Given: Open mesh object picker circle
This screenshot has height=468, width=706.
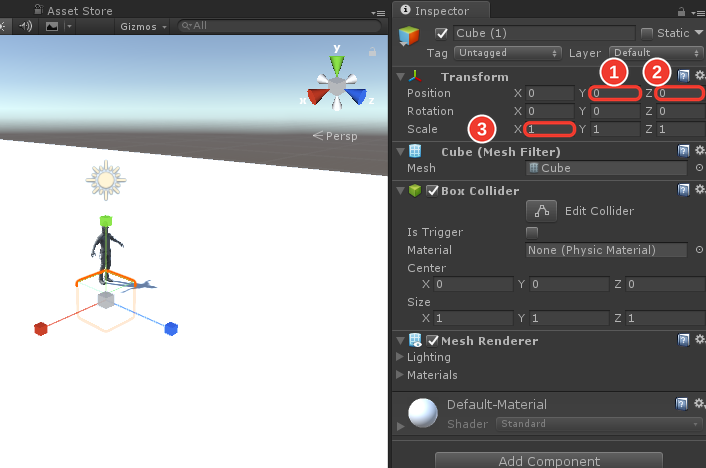Looking at the screenshot, I should click(699, 168).
